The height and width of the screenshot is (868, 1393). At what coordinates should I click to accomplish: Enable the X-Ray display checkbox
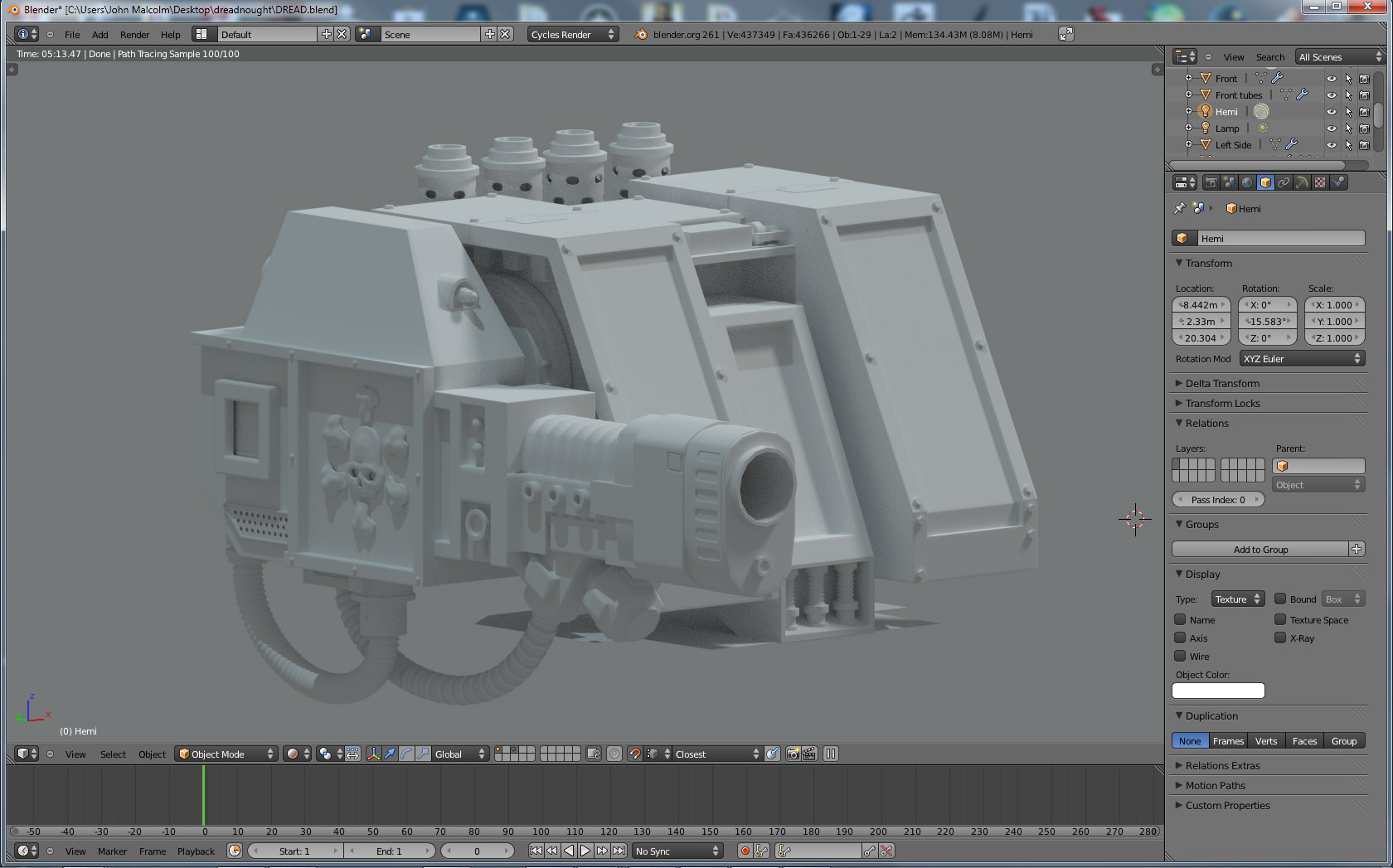click(x=1280, y=638)
